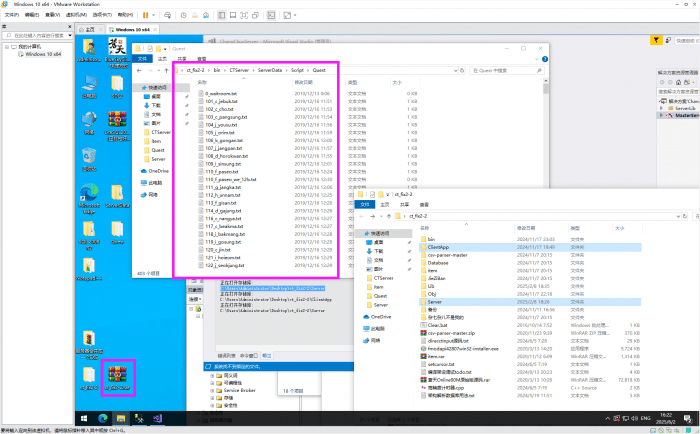
Task: Click the Visual Studio taskbar icon
Action: click(158, 418)
